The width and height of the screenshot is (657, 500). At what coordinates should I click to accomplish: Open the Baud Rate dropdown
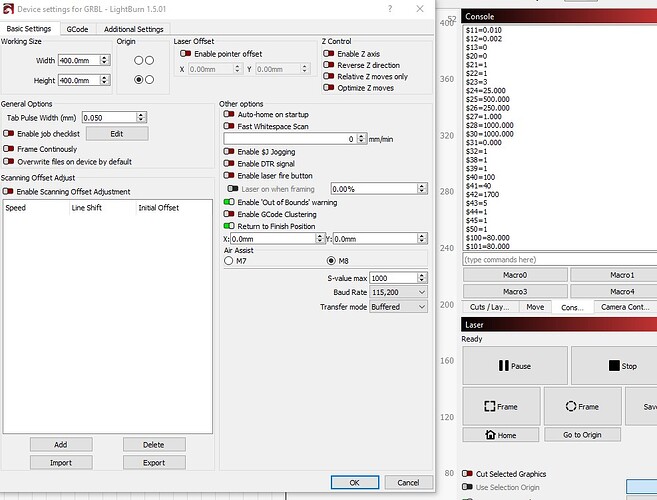click(398, 292)
